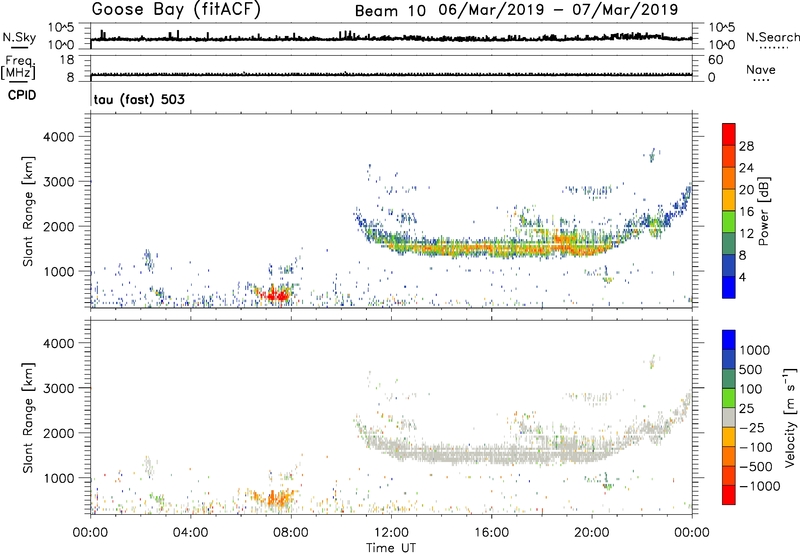
Task: Pick the light green 12–16 dB power segment
Action: [x=729, y=222]
